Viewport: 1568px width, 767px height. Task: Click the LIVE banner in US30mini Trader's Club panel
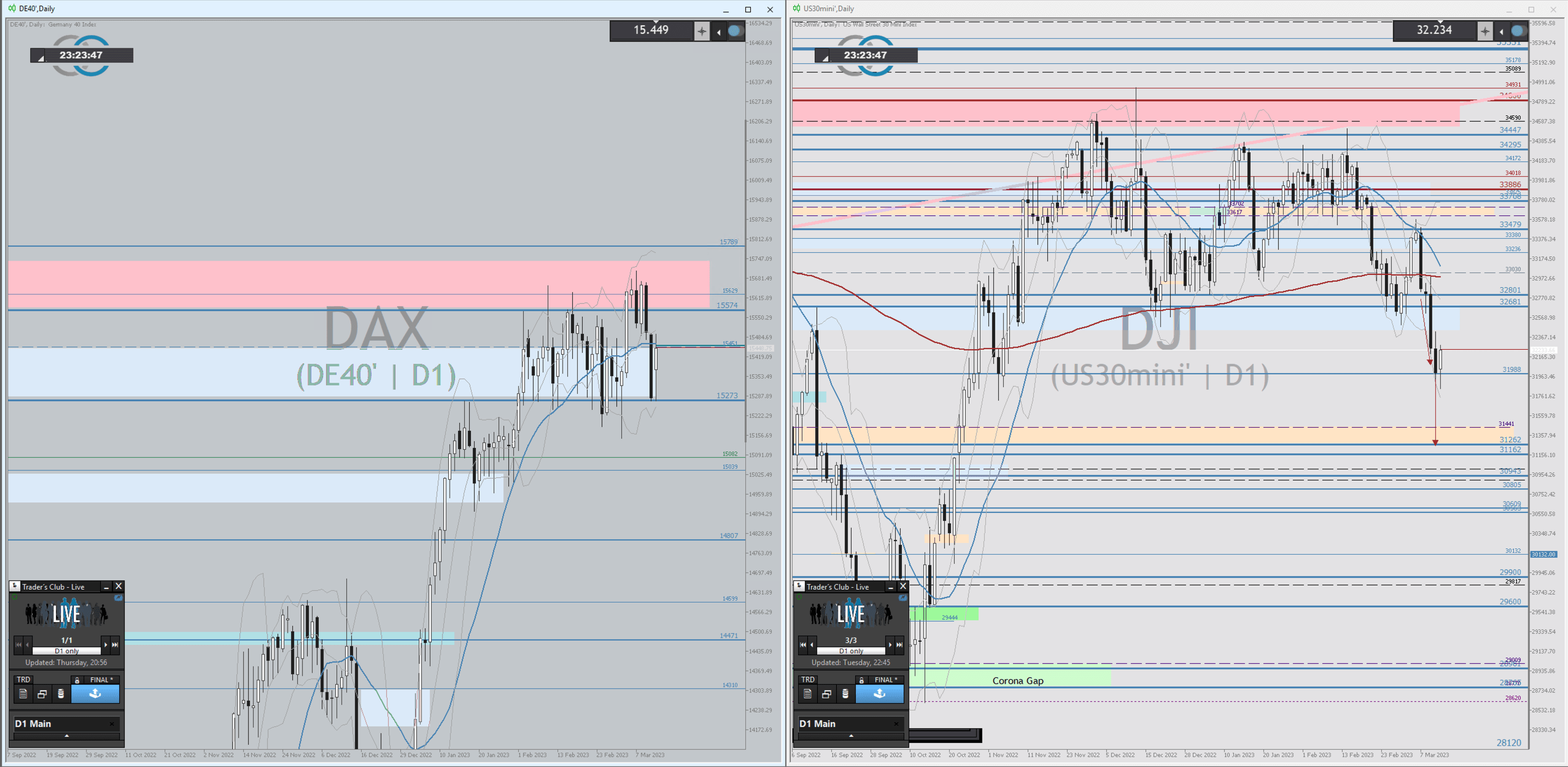(851, 614)
